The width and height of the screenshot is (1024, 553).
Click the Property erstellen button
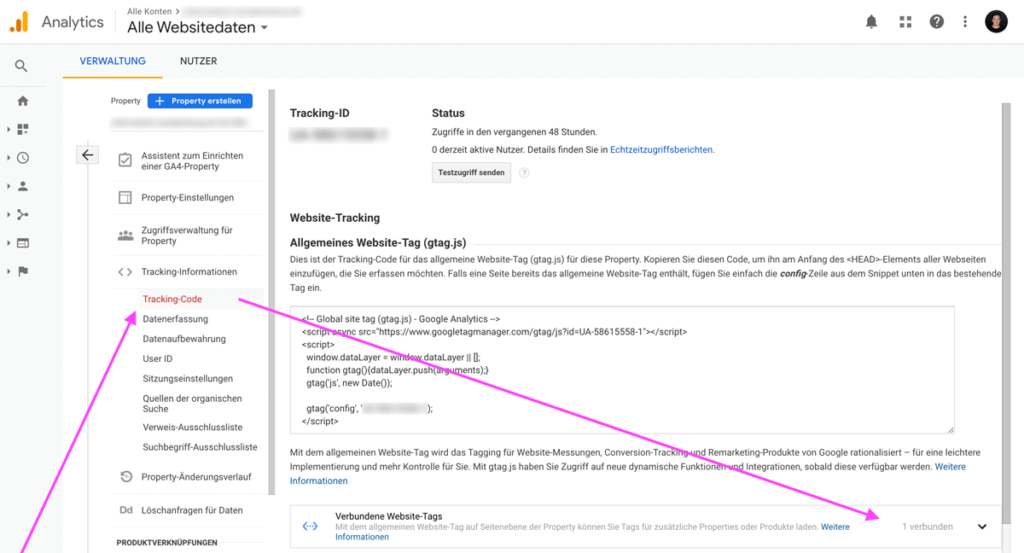200,101
